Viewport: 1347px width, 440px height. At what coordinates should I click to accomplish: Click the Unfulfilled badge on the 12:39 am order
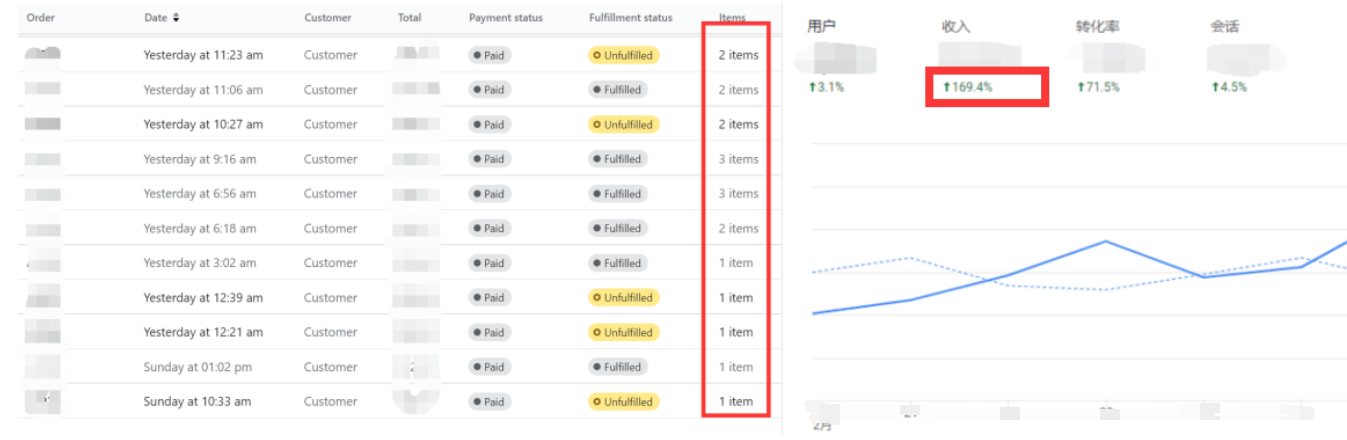point(623,298)
